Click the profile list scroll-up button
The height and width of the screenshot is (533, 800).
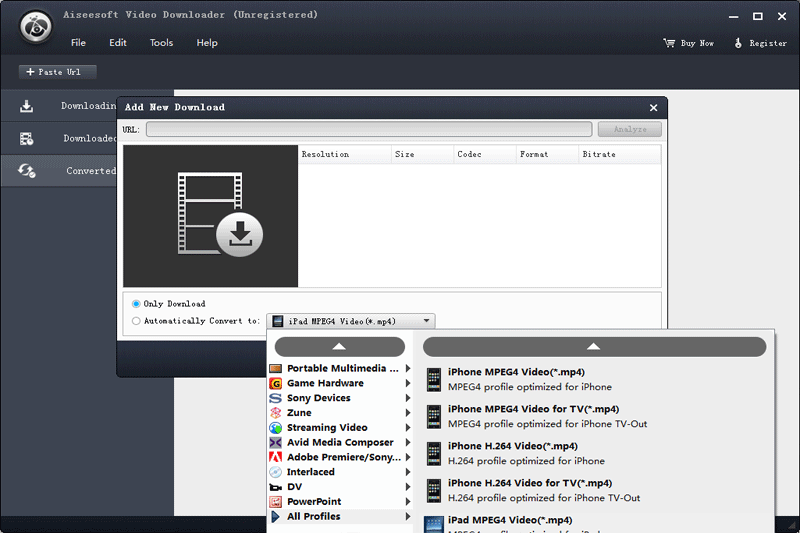[594, 347]
